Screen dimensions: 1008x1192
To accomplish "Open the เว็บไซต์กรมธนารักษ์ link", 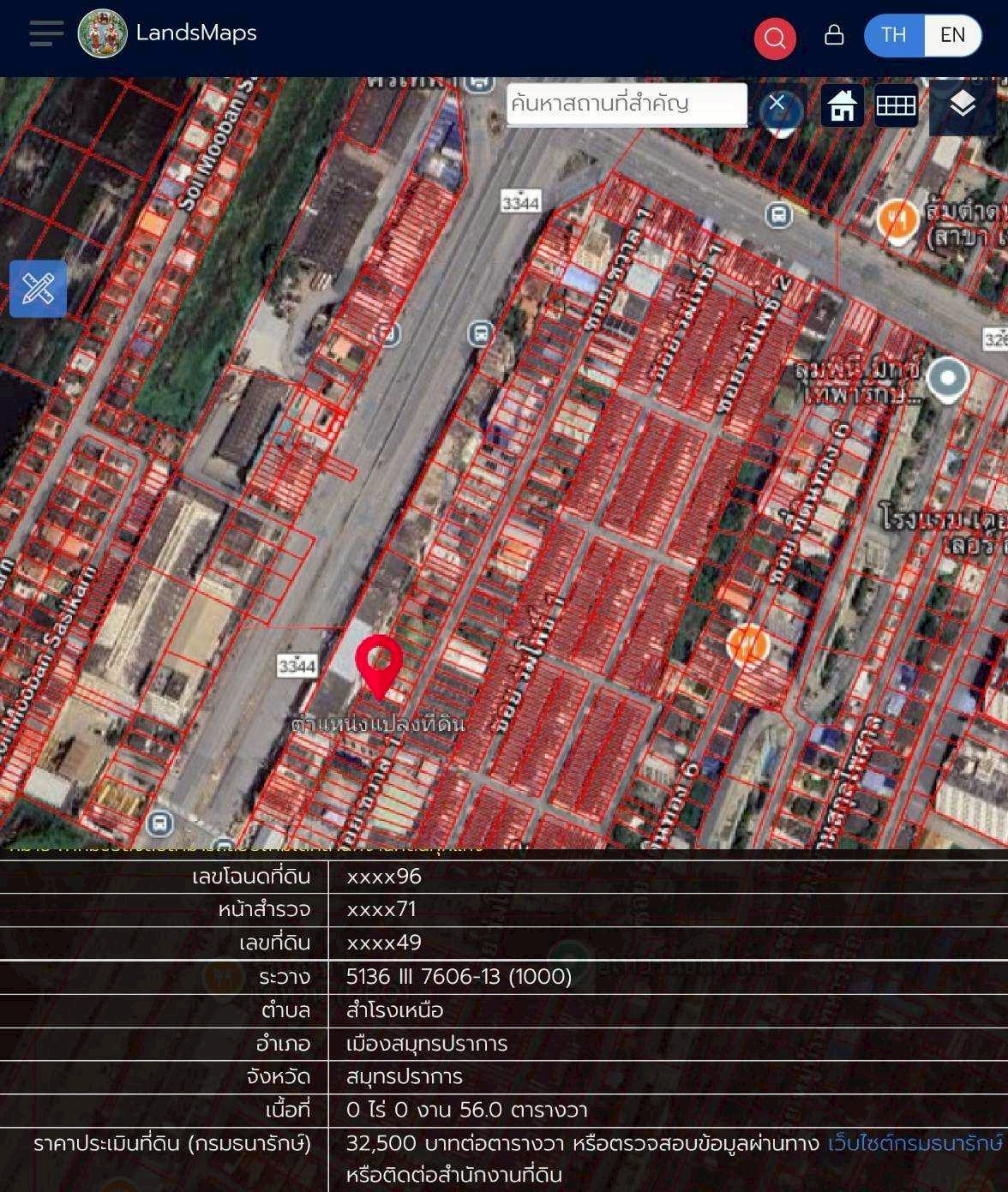I will tap(915, 1143).
